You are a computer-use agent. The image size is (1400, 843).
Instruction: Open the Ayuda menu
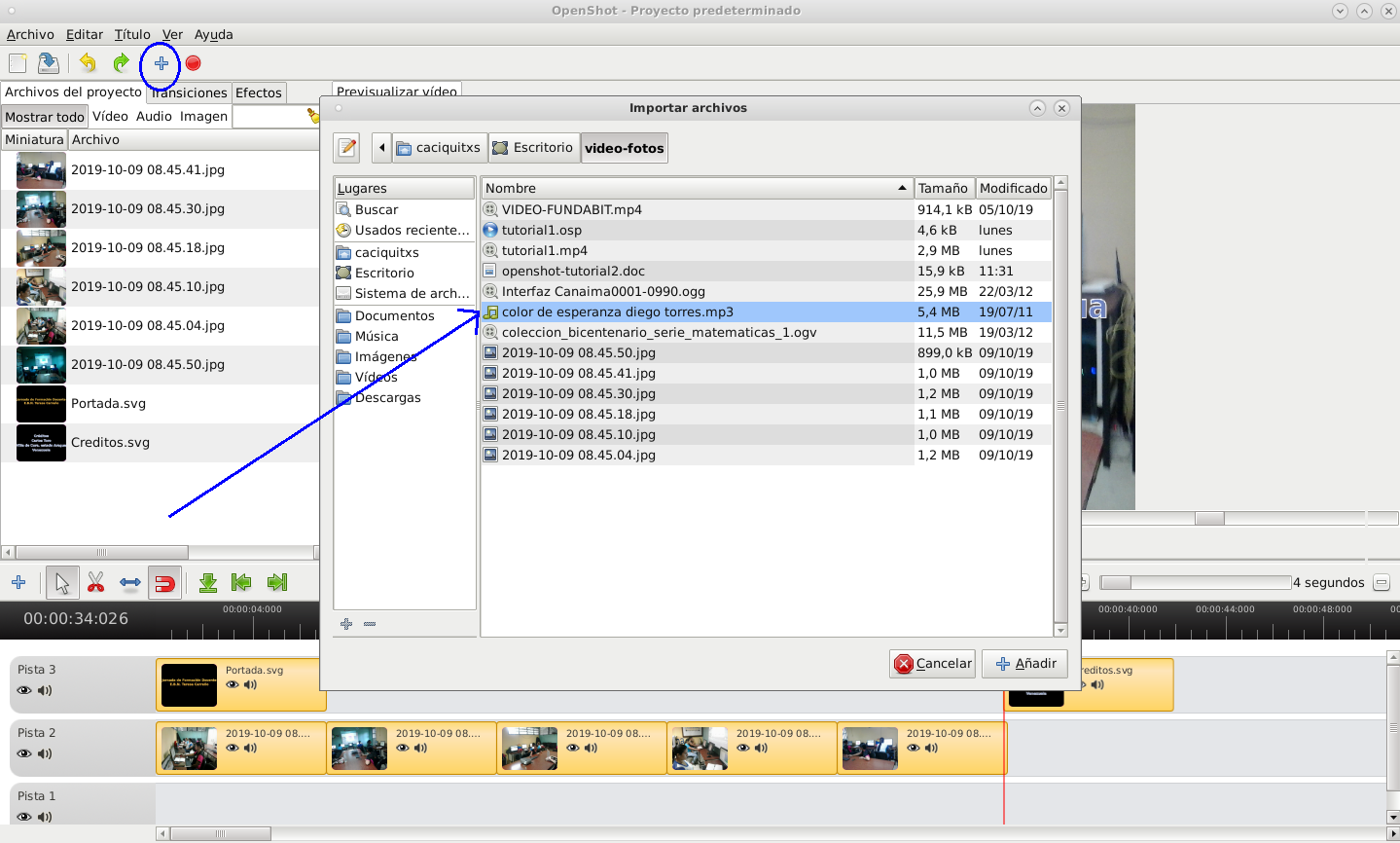(214, 34)
